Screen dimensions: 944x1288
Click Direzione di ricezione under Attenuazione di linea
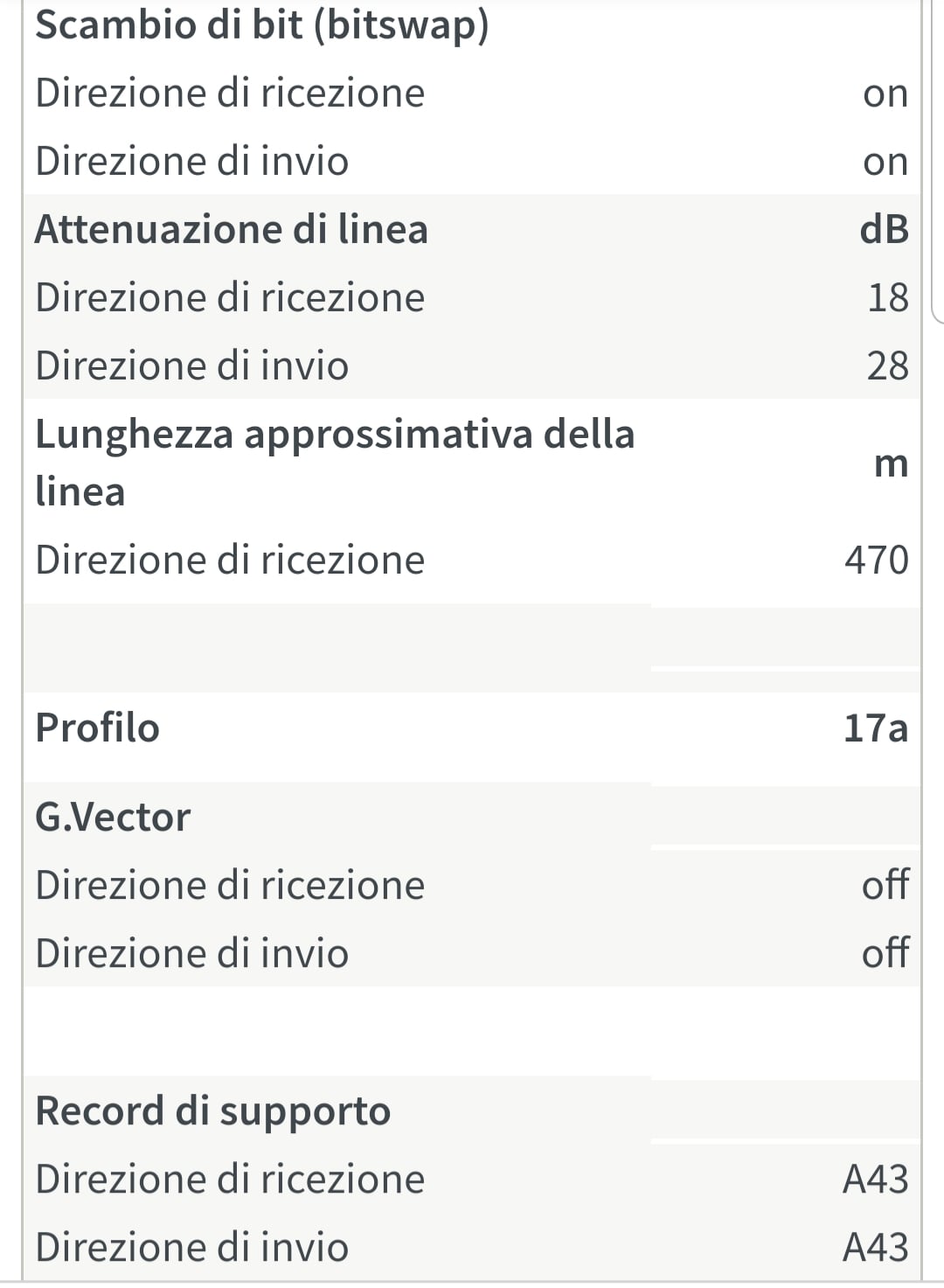point(230,298)
